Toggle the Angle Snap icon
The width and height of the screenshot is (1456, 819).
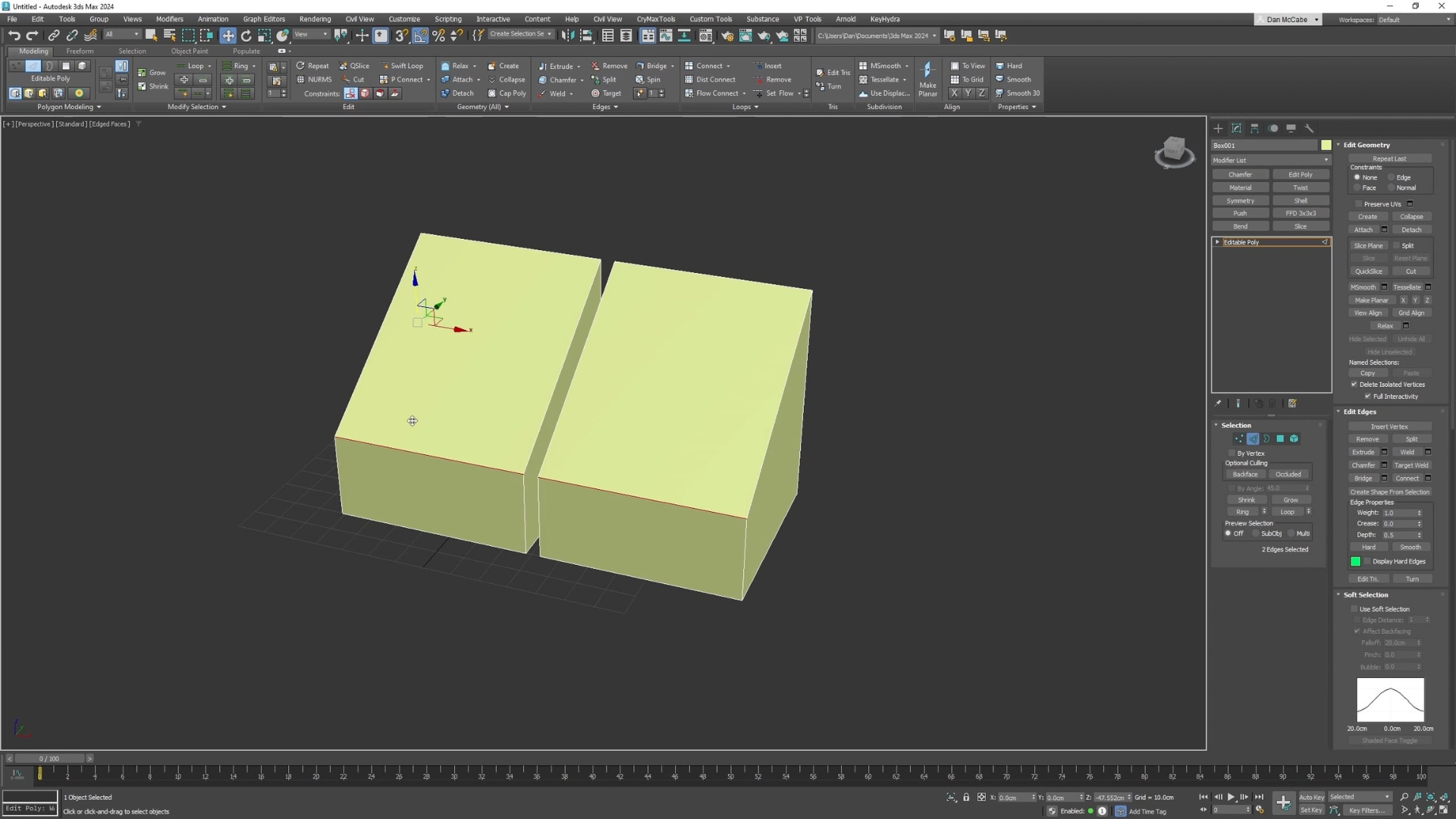(420, 36)
